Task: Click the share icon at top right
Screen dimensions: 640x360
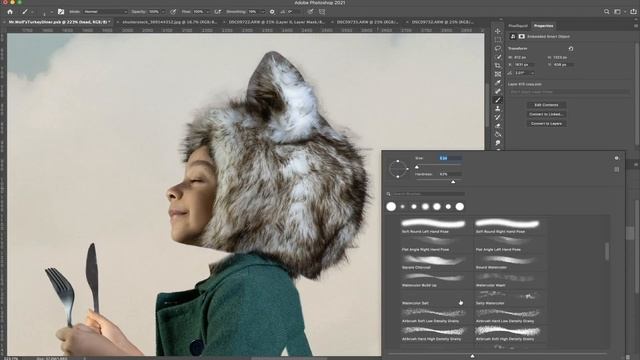Action: 633,12
